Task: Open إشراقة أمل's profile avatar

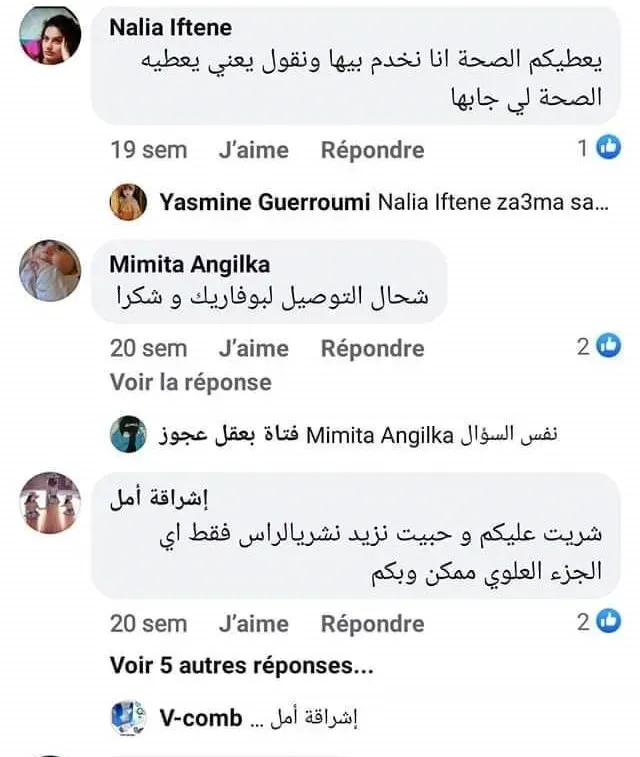Action: coord(50,503)
